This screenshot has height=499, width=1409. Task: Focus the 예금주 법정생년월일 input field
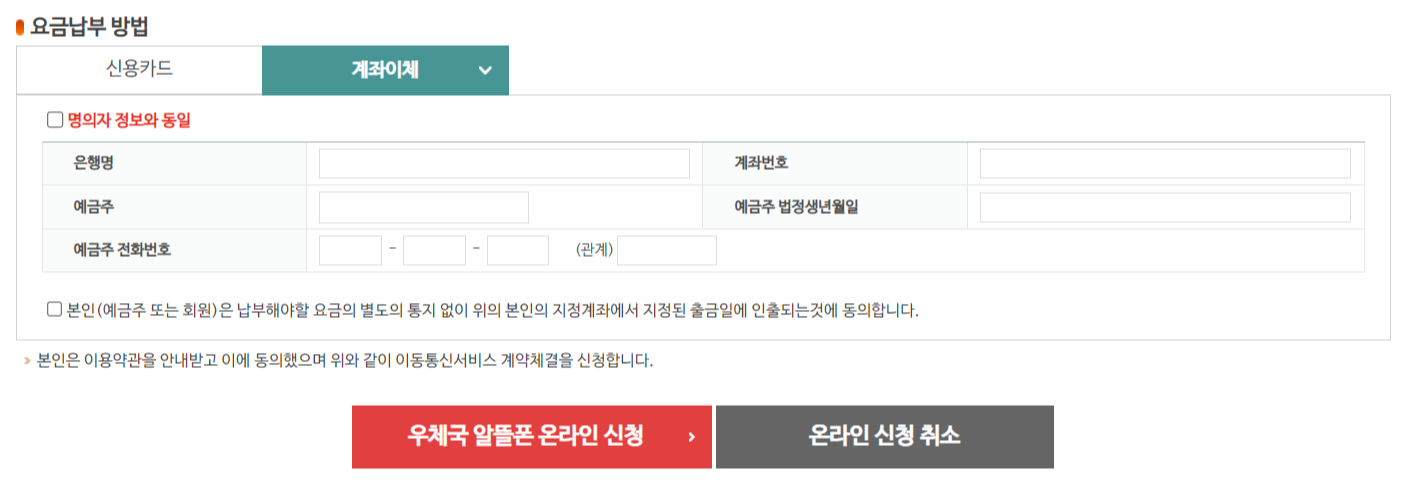[x=1165, y=208]
